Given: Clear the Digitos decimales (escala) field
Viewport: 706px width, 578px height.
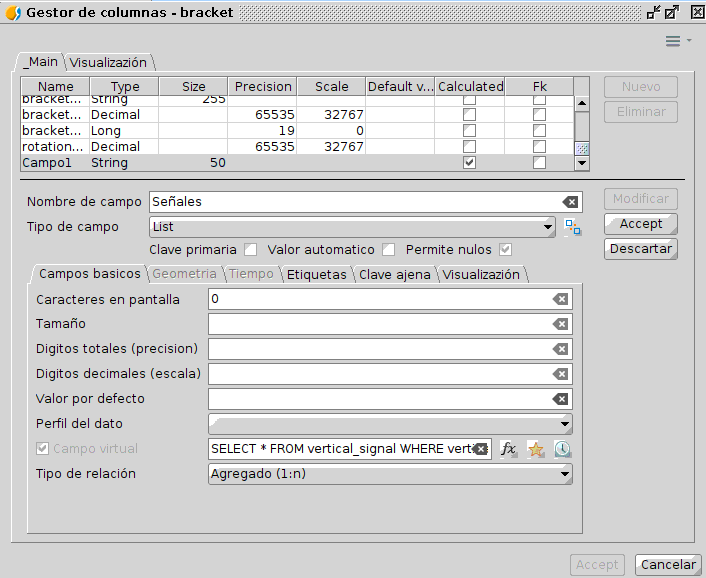Looking at the screenshot, I should 561,374.
